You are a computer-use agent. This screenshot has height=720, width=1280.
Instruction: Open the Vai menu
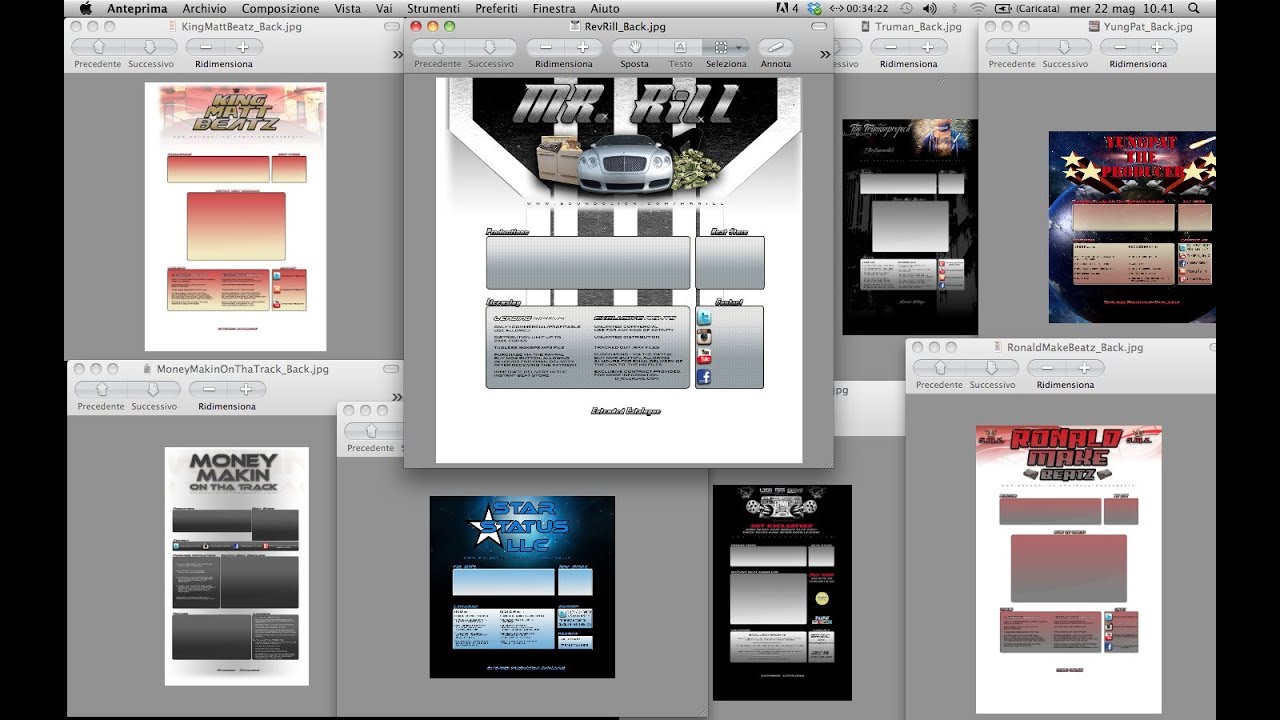(384, 8)
